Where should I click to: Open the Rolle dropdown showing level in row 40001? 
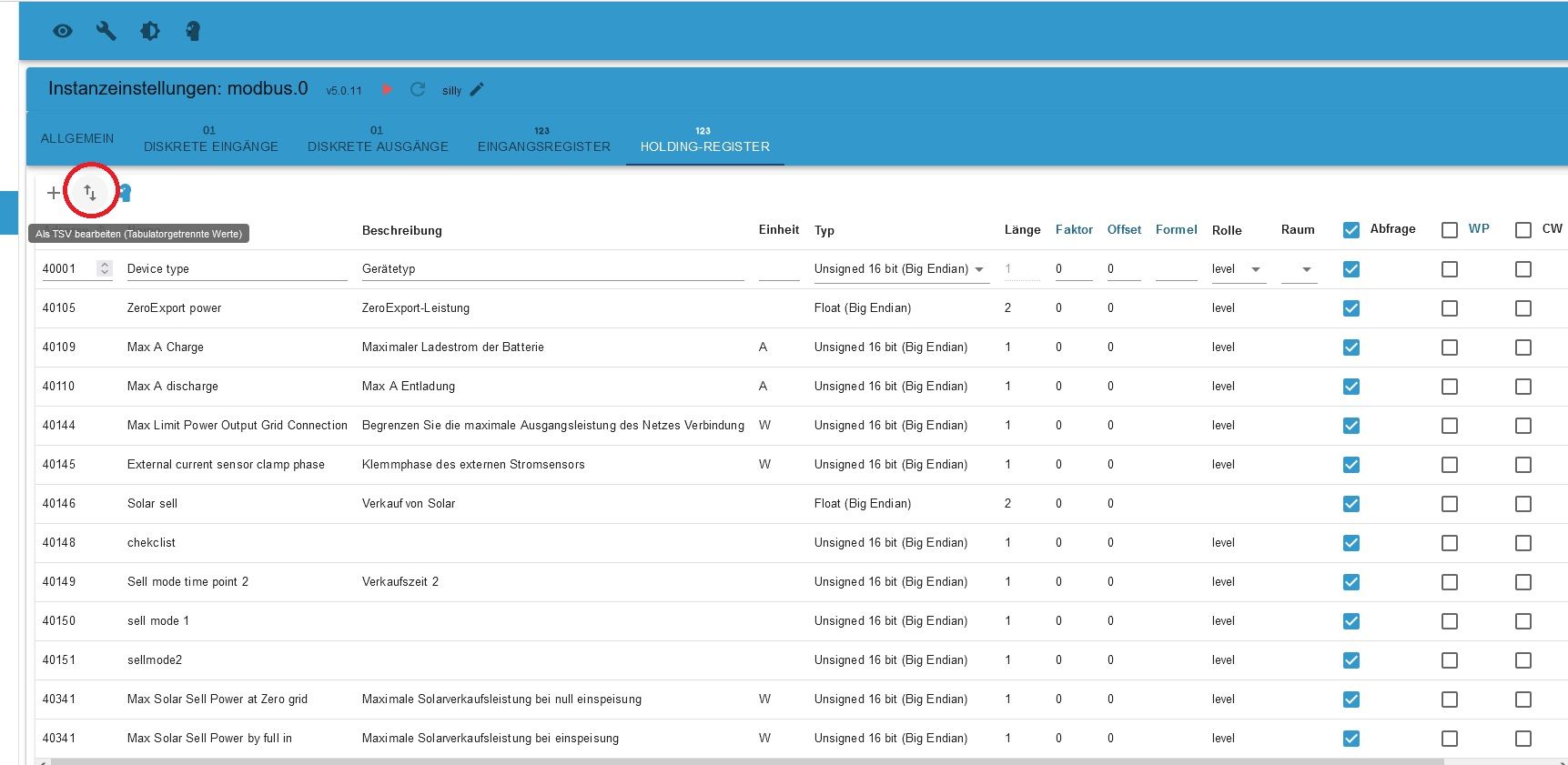tap(1239, 269)
